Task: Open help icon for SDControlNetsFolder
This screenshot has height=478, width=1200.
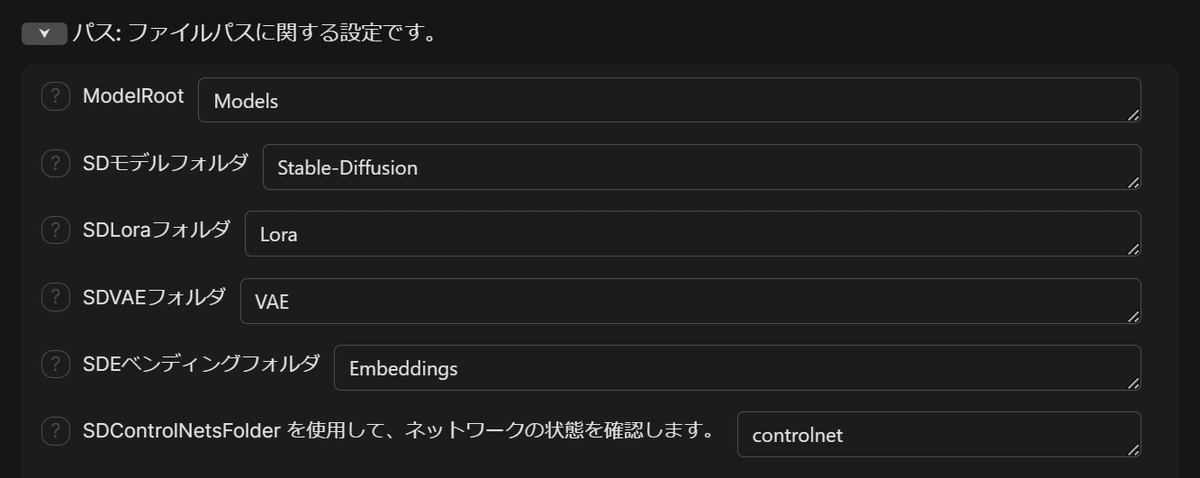Action: pyautogui.click(x=55, y=431)
